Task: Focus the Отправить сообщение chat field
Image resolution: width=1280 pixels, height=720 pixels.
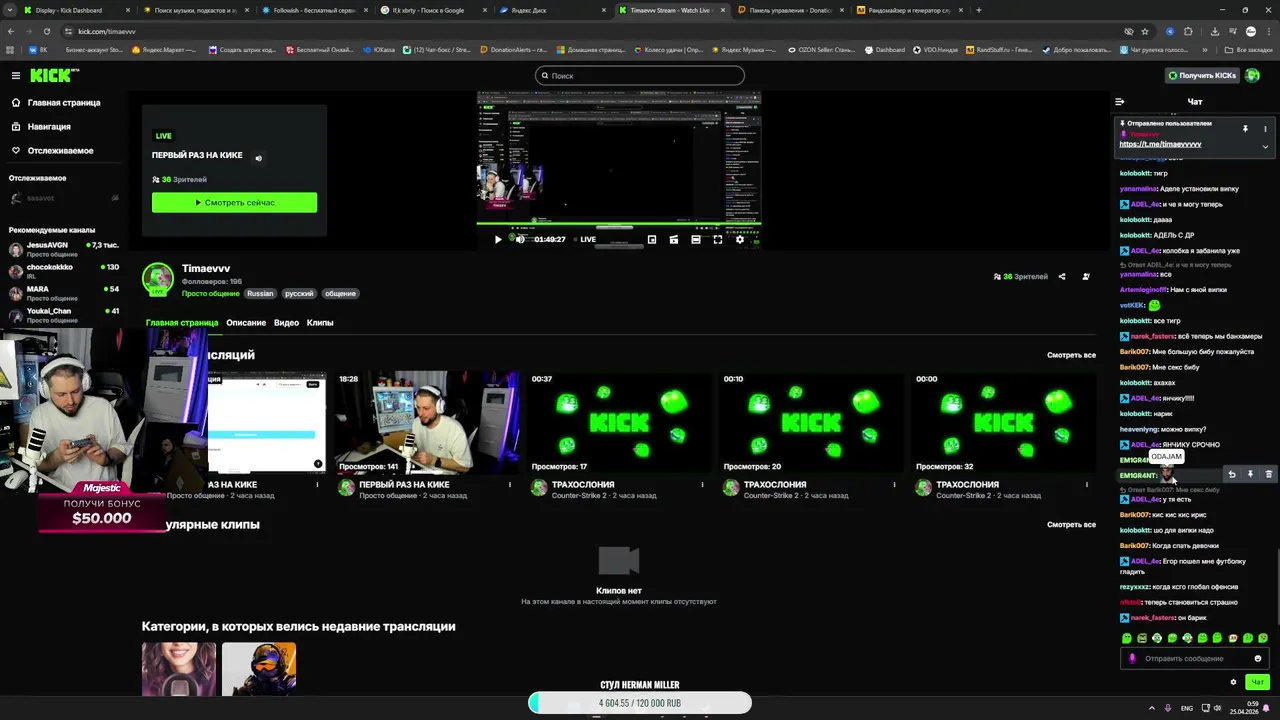Action: 1195,658
